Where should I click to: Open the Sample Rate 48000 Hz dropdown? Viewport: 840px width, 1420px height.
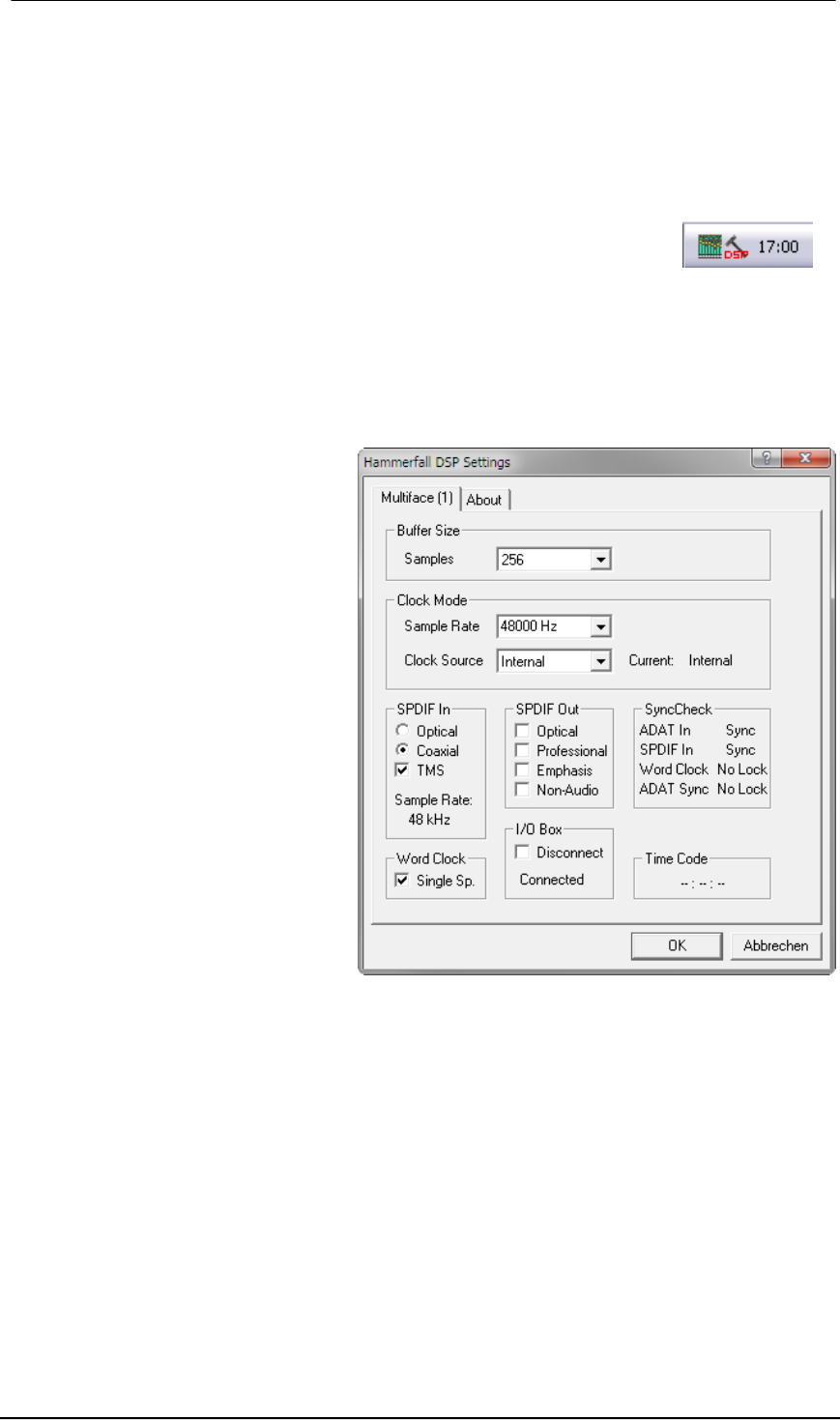tap(601, 627)
